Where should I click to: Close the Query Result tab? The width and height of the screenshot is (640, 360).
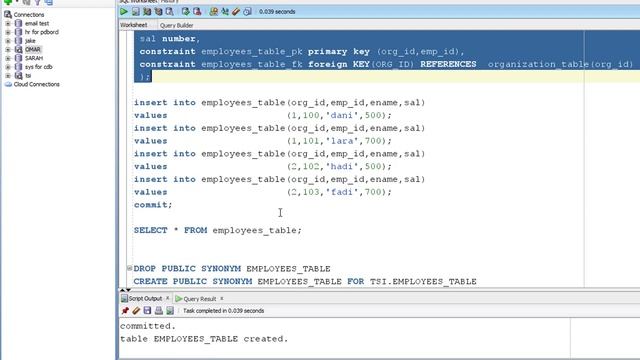222,298
